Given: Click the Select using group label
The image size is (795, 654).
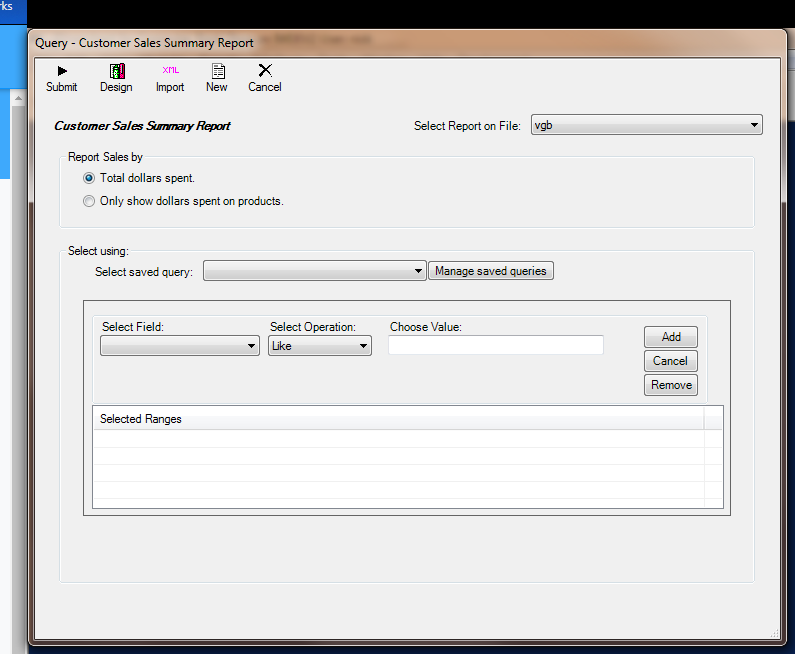Looking at the screenshot, I should coord(98,251).
